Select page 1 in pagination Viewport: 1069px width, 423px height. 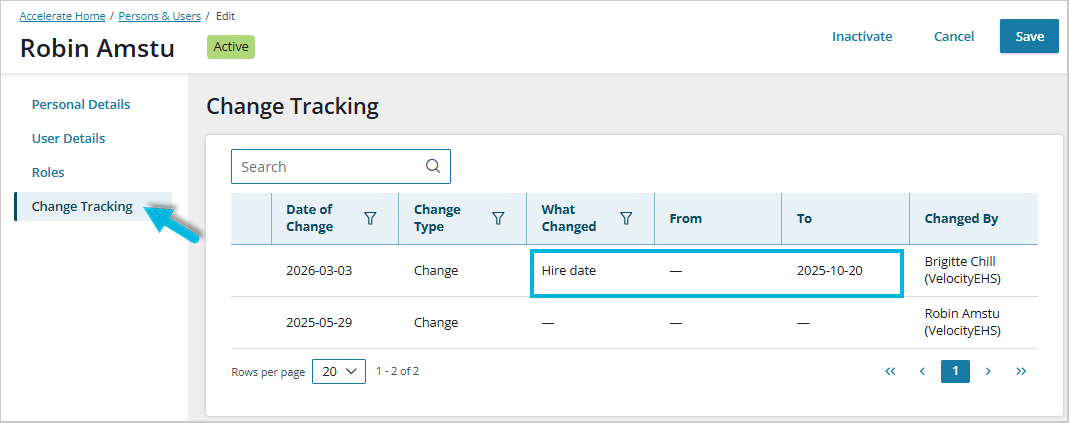coord(955,371)
